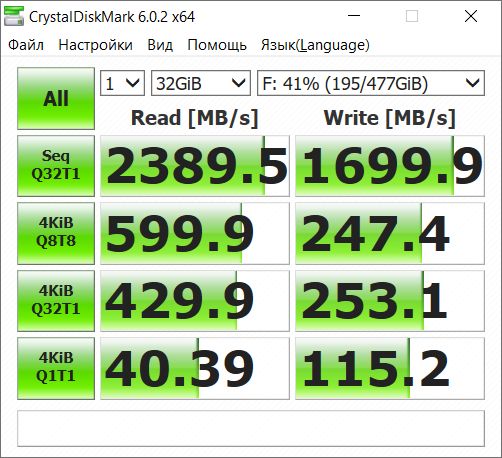Start the Seq Q32T1 test
The image size is (502, 458).
point(56,166)
